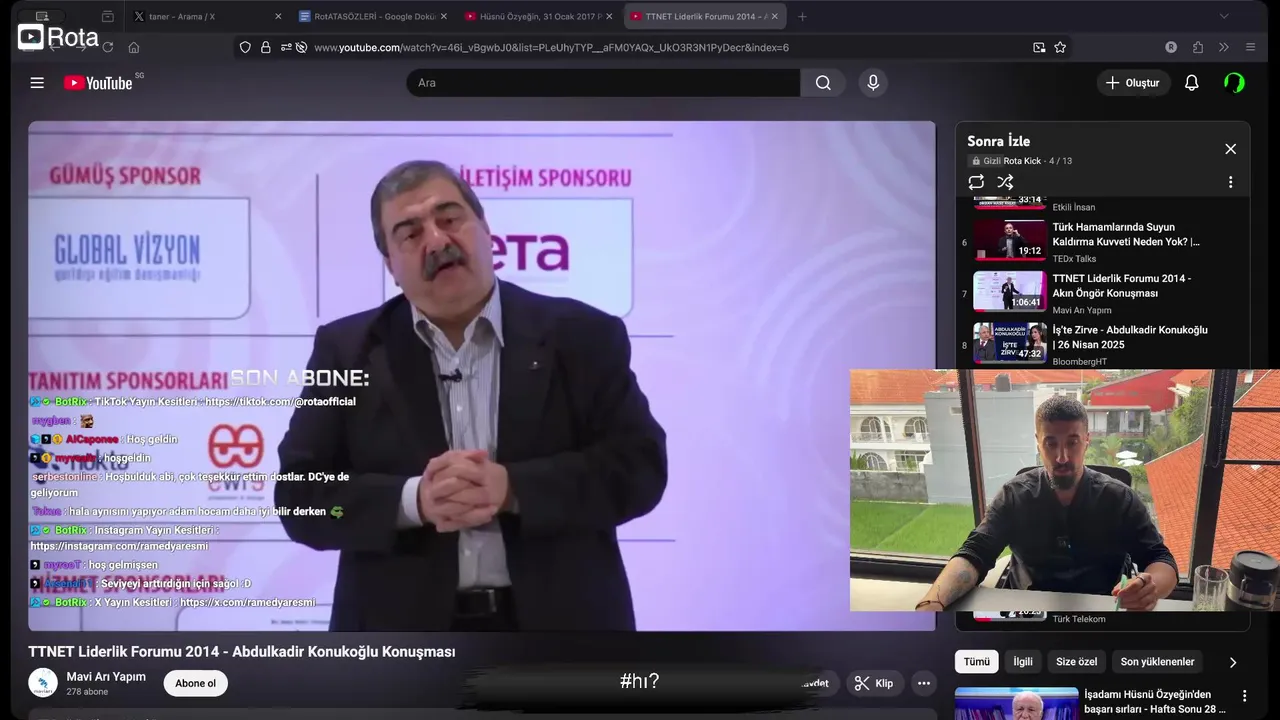Close the Sonra İzle playlist panel
Screen dimensions: 1280x720
1230,149
